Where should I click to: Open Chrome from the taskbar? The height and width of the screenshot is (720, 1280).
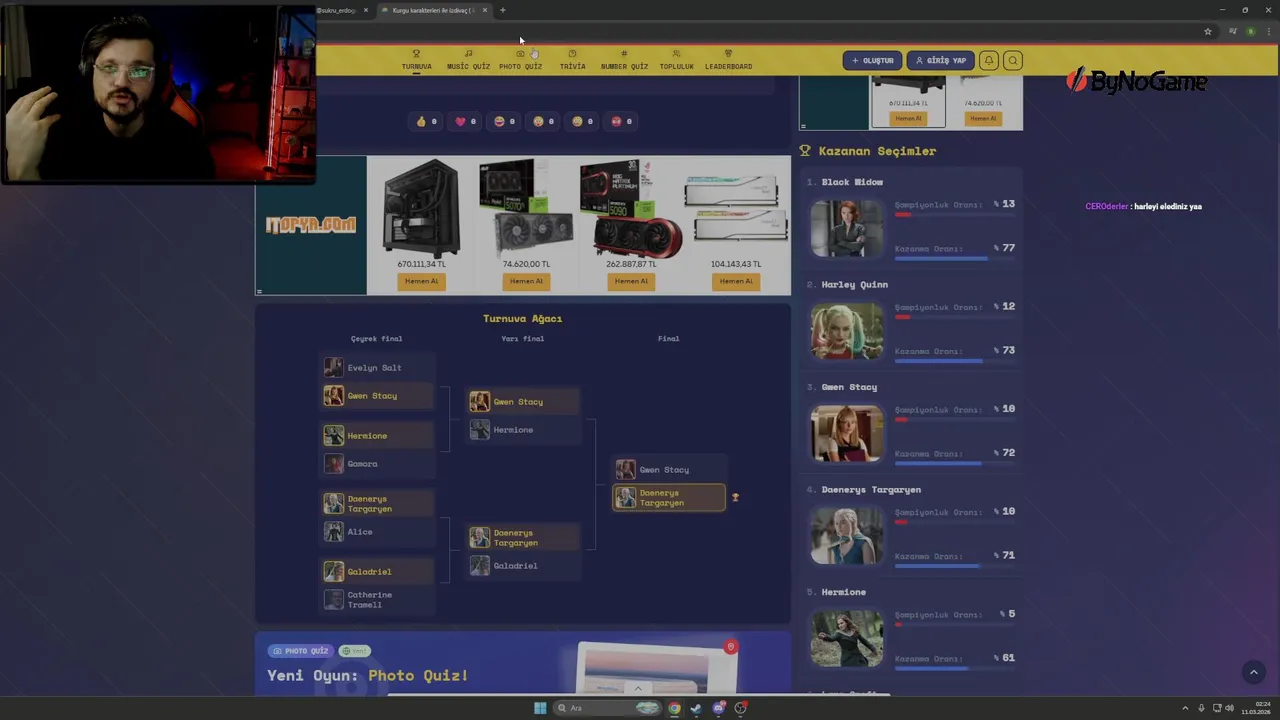674,708
